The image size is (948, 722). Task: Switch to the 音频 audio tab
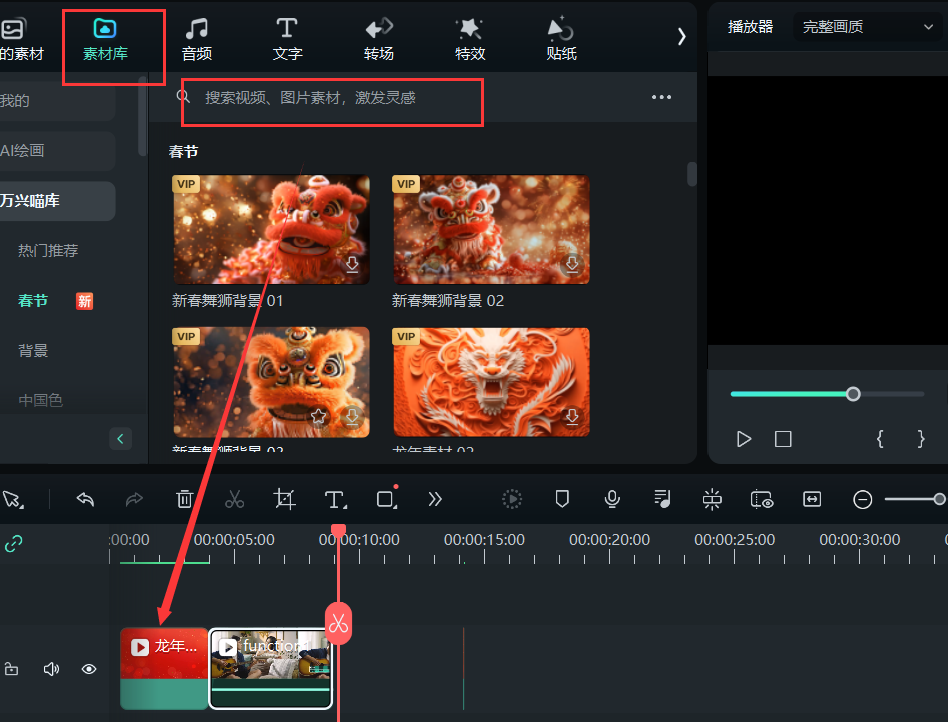[x=196, y=38]
